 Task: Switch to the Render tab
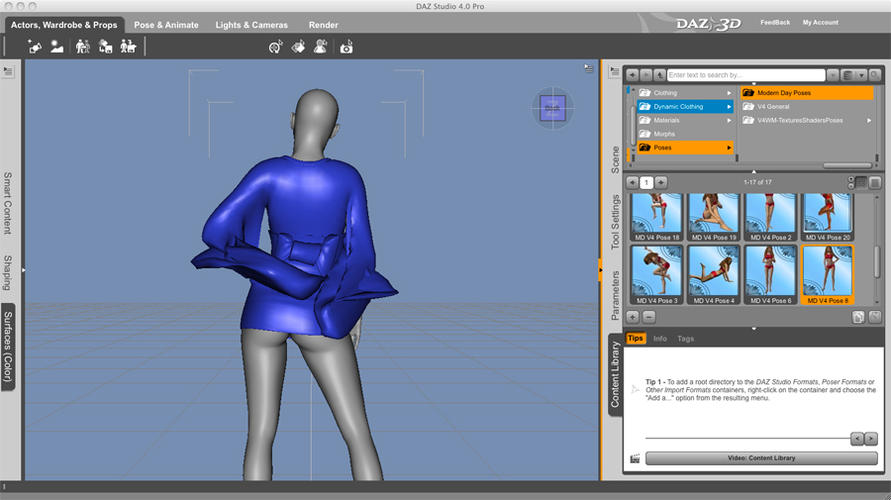(x=323, y=25)
